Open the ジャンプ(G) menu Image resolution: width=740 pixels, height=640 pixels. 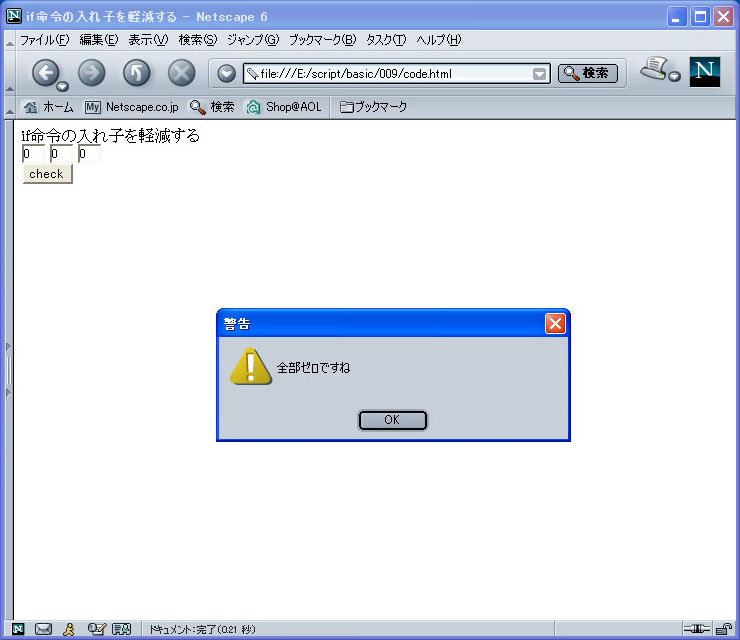(253, 40)
